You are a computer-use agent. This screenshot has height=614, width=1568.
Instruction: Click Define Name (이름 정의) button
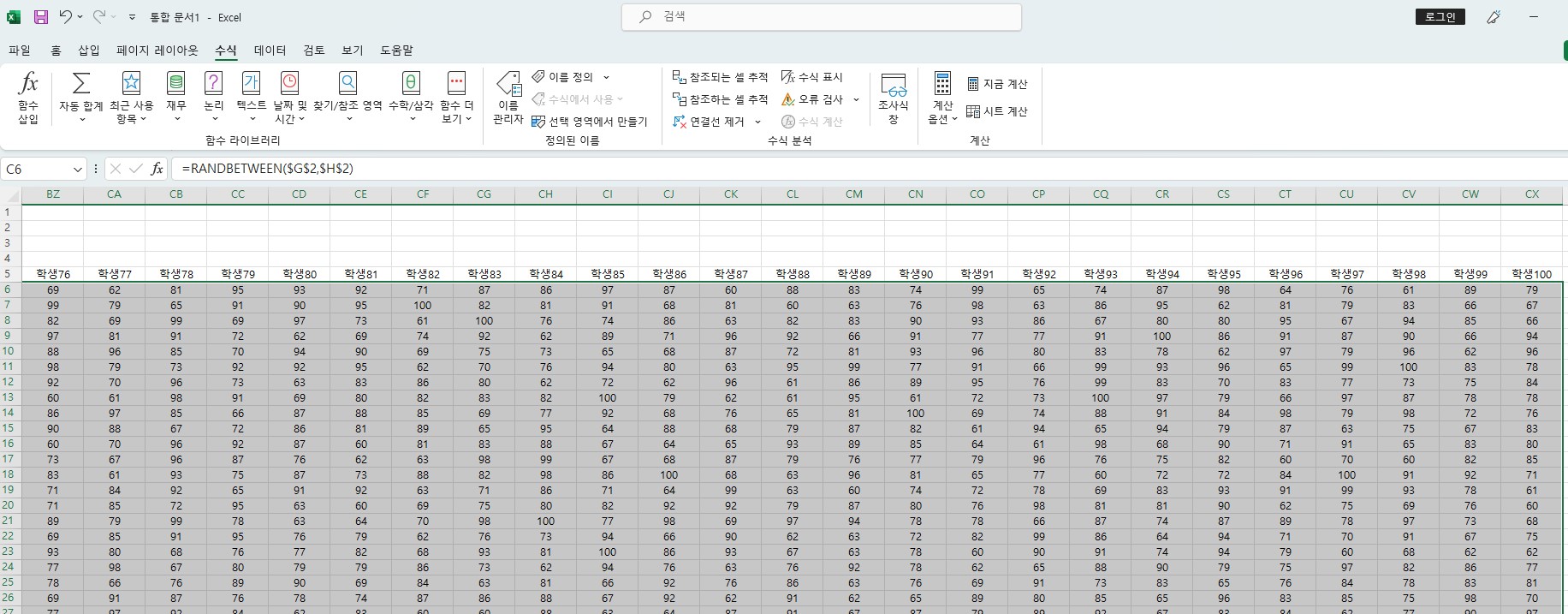[x=563, y=77]
